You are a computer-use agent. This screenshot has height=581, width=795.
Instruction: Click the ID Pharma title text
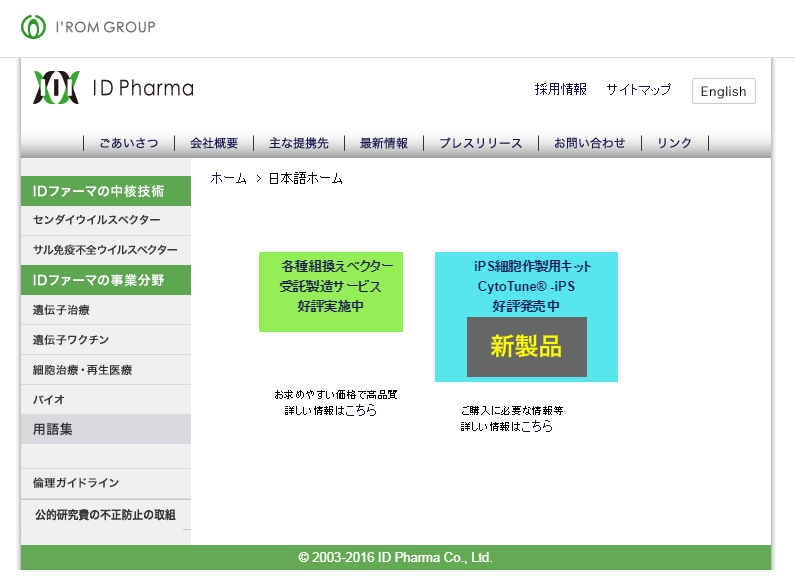[x=143, y=88]
